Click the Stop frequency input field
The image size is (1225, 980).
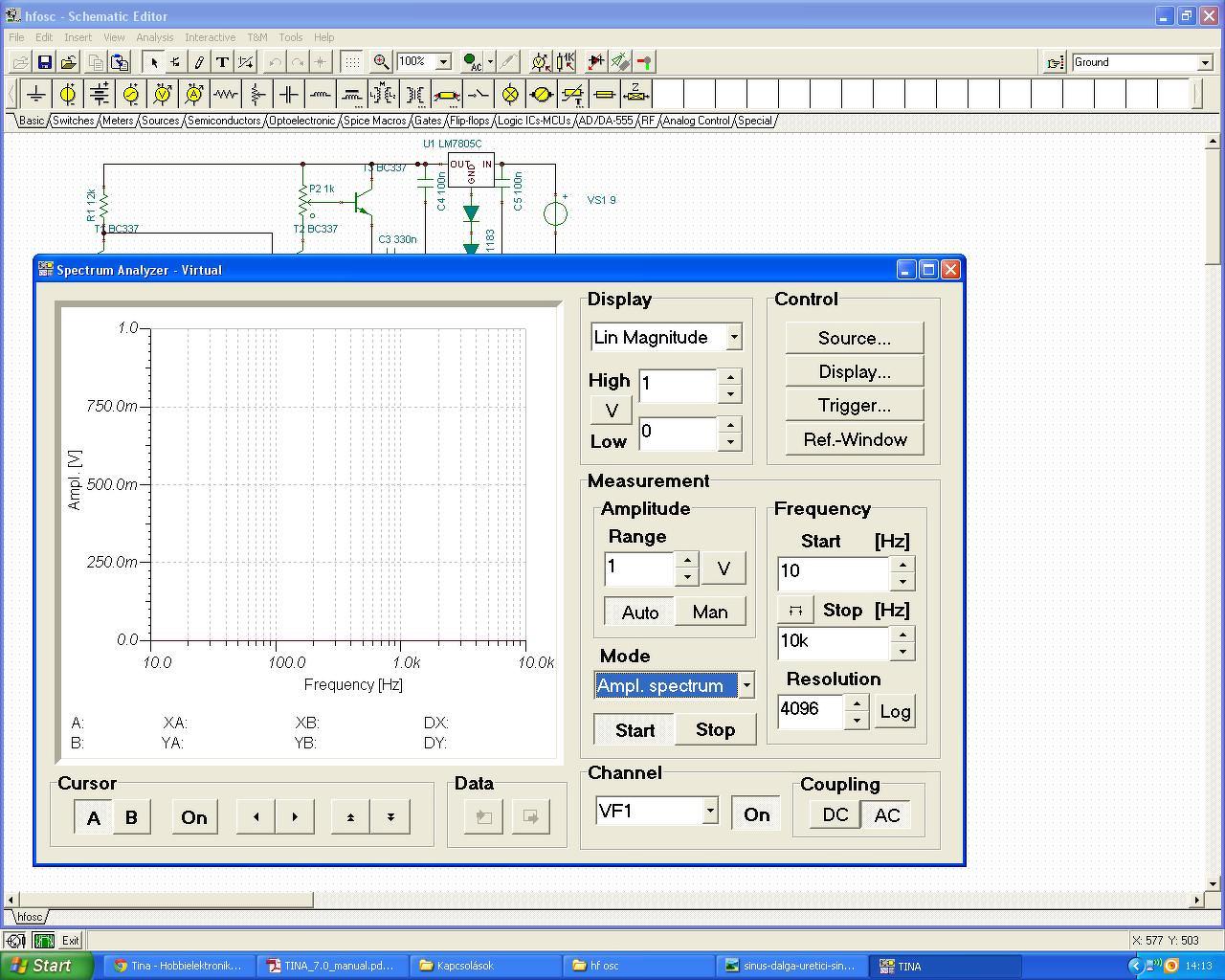pyautogui.click(x=835, y=643)
